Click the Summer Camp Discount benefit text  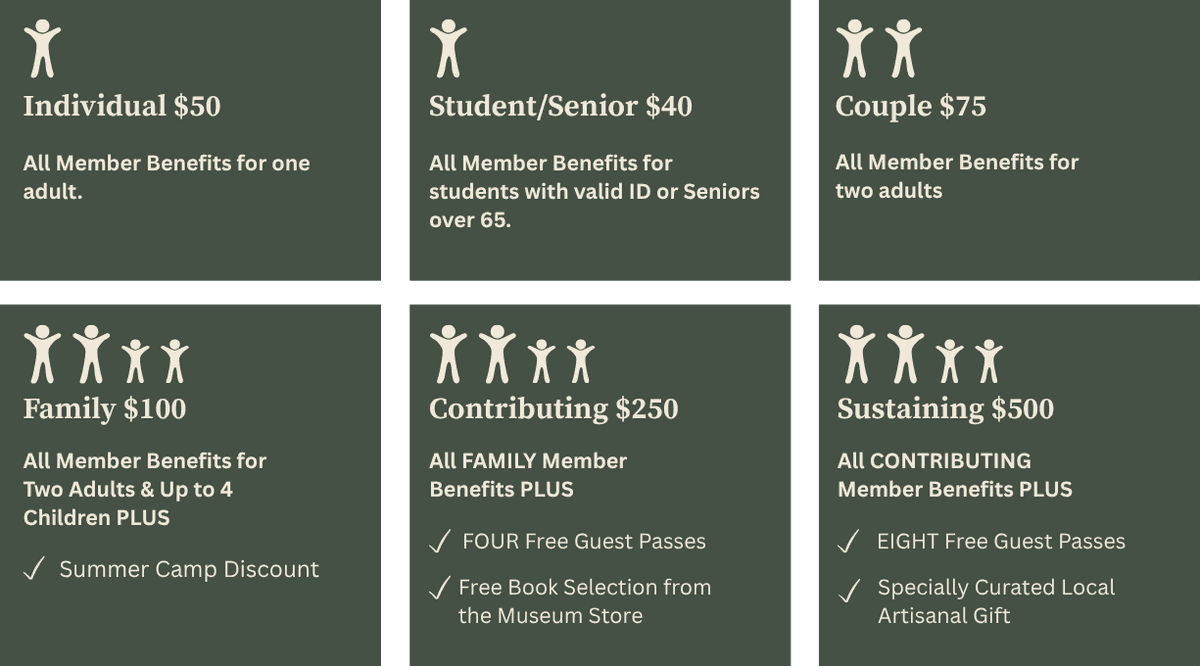[x=189, y=570]
